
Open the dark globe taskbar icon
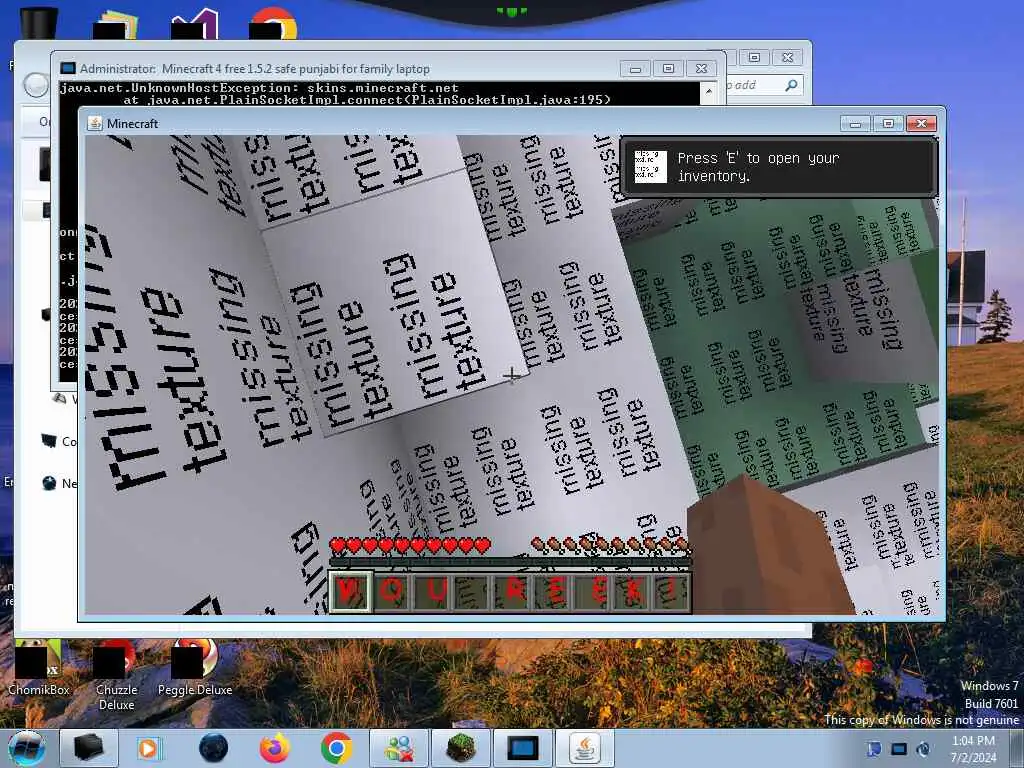coord(214,748)
